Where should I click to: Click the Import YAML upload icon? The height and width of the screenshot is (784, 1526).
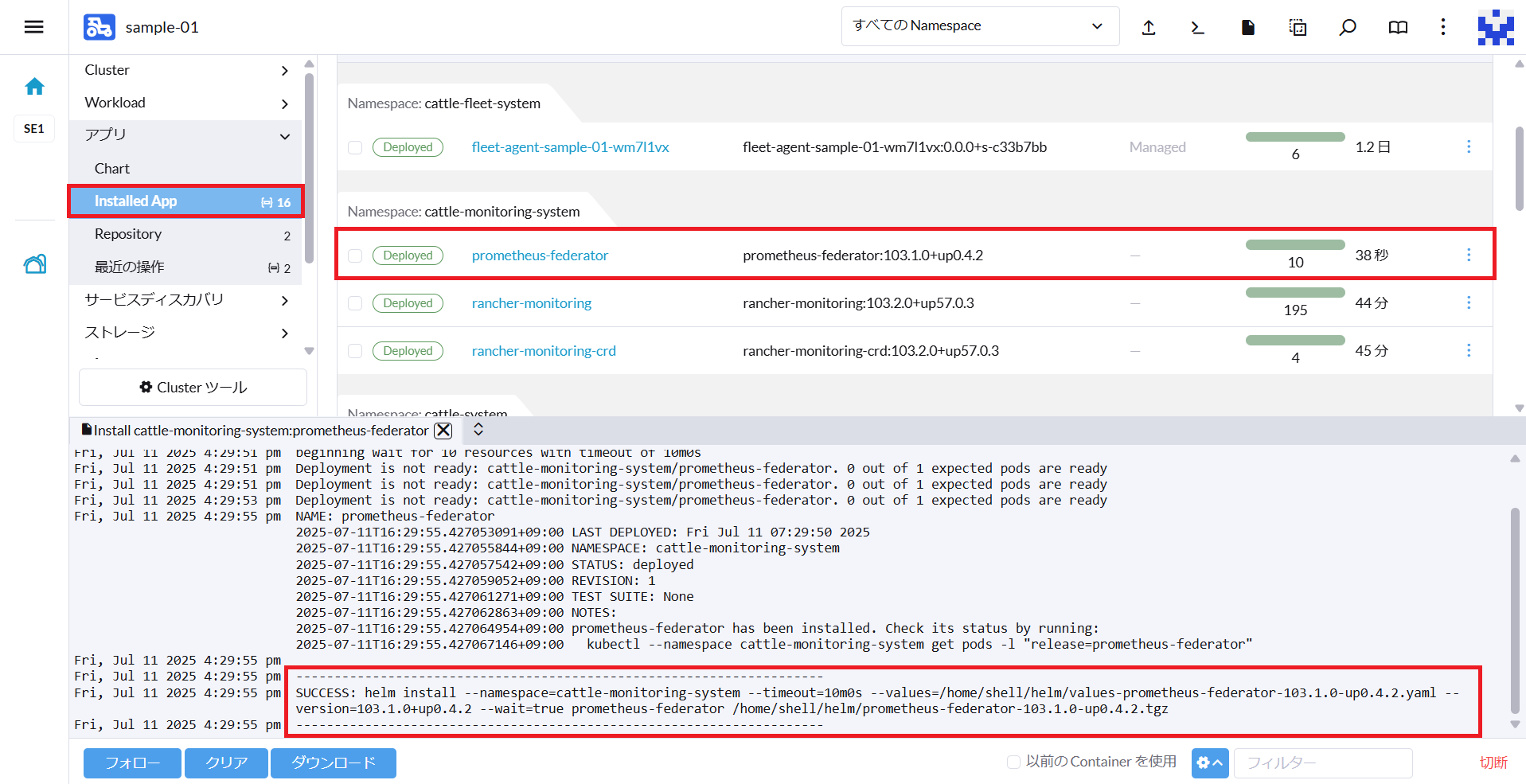tap(1148, 28)
